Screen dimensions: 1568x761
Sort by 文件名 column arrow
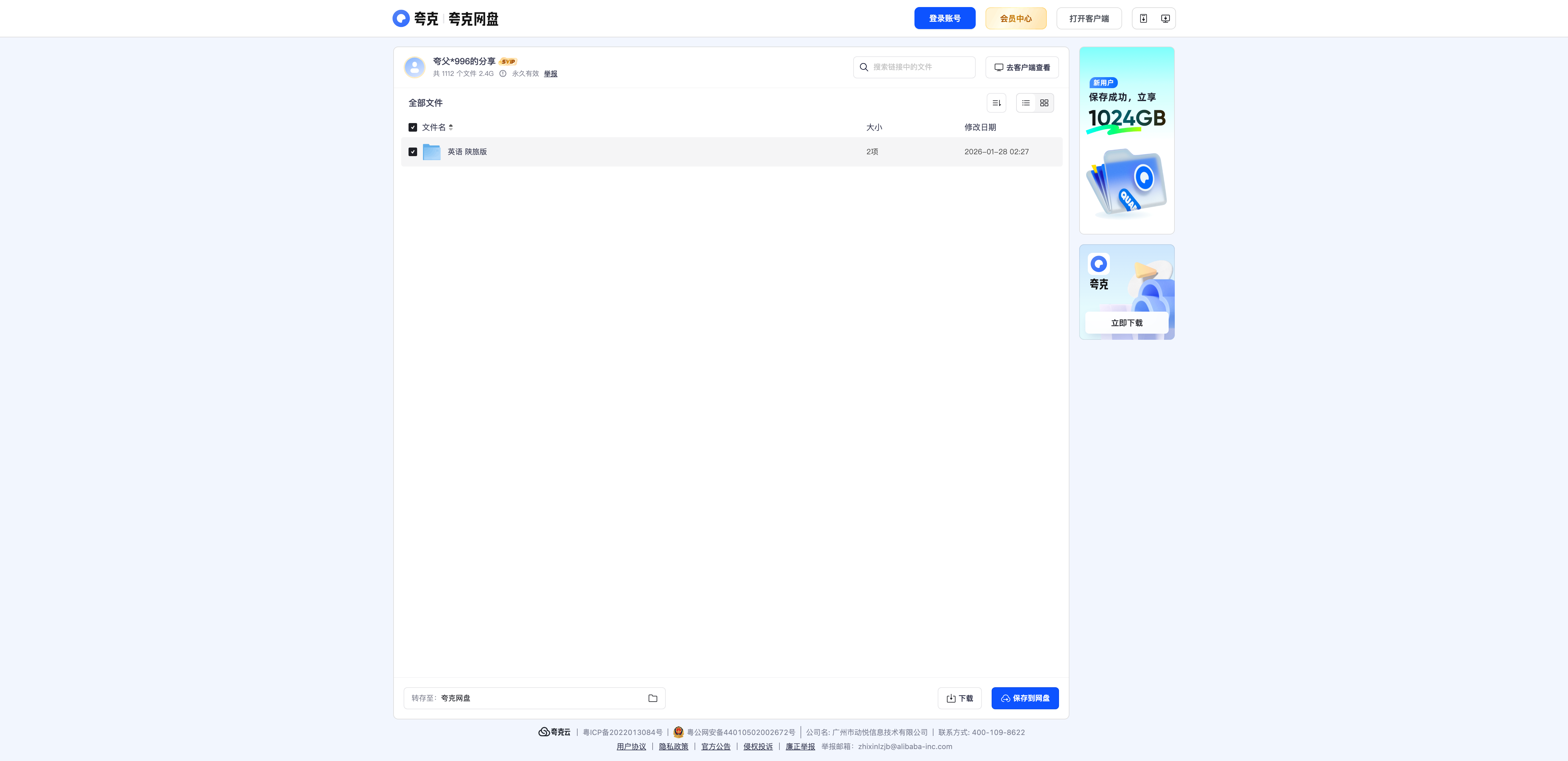coord(450,127)
